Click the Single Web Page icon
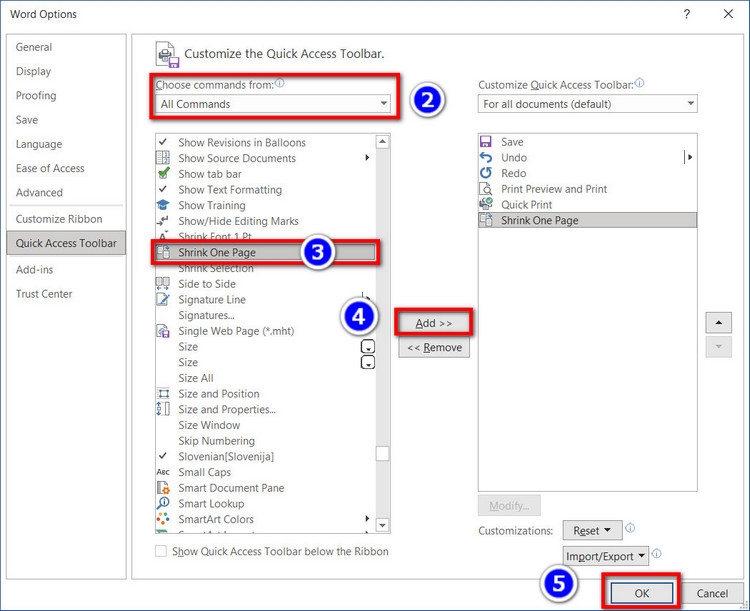The height and width of the screenshot is (611, 750). (x=163, y=331)
